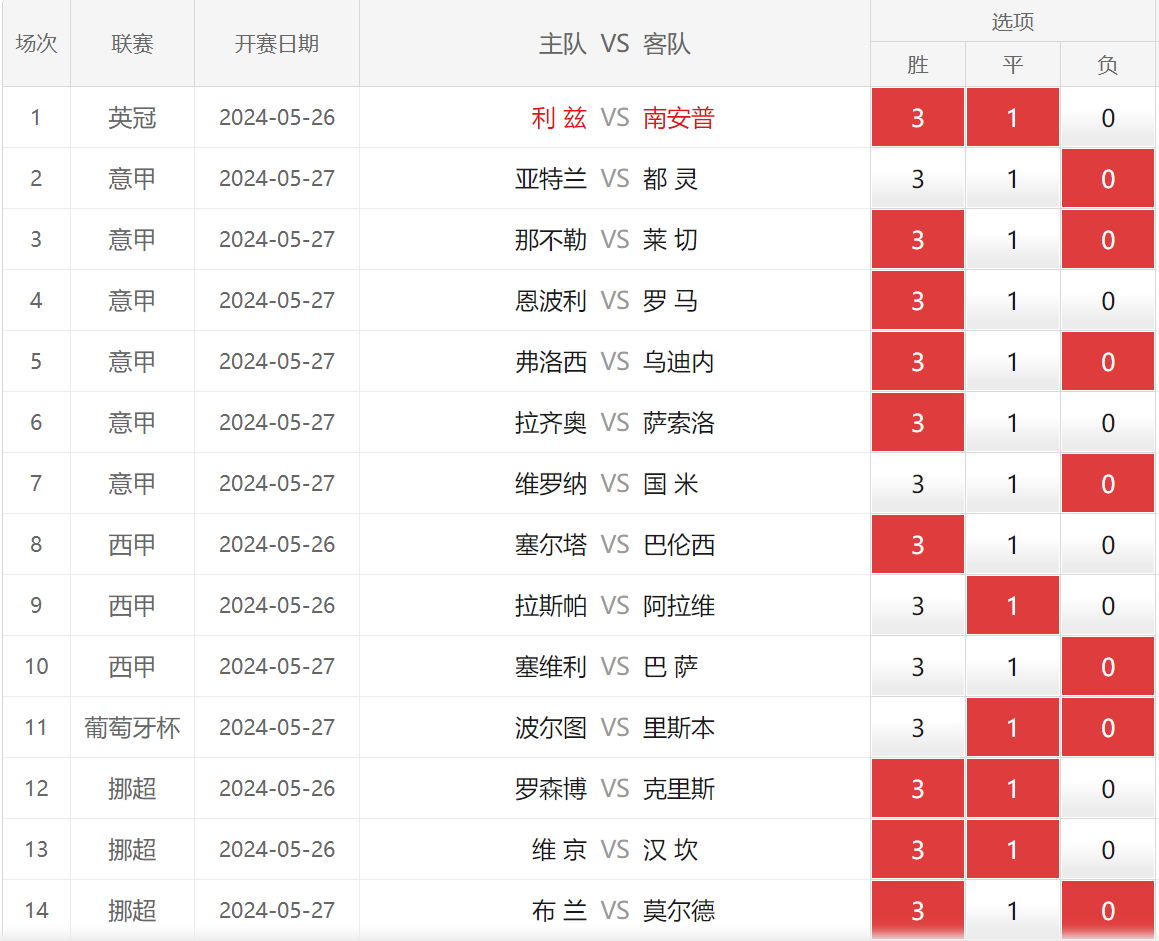Toggle win (3) for 维京 vs 汉坎
Viewport: 1159px width, 941px height.
click(917, 849)
